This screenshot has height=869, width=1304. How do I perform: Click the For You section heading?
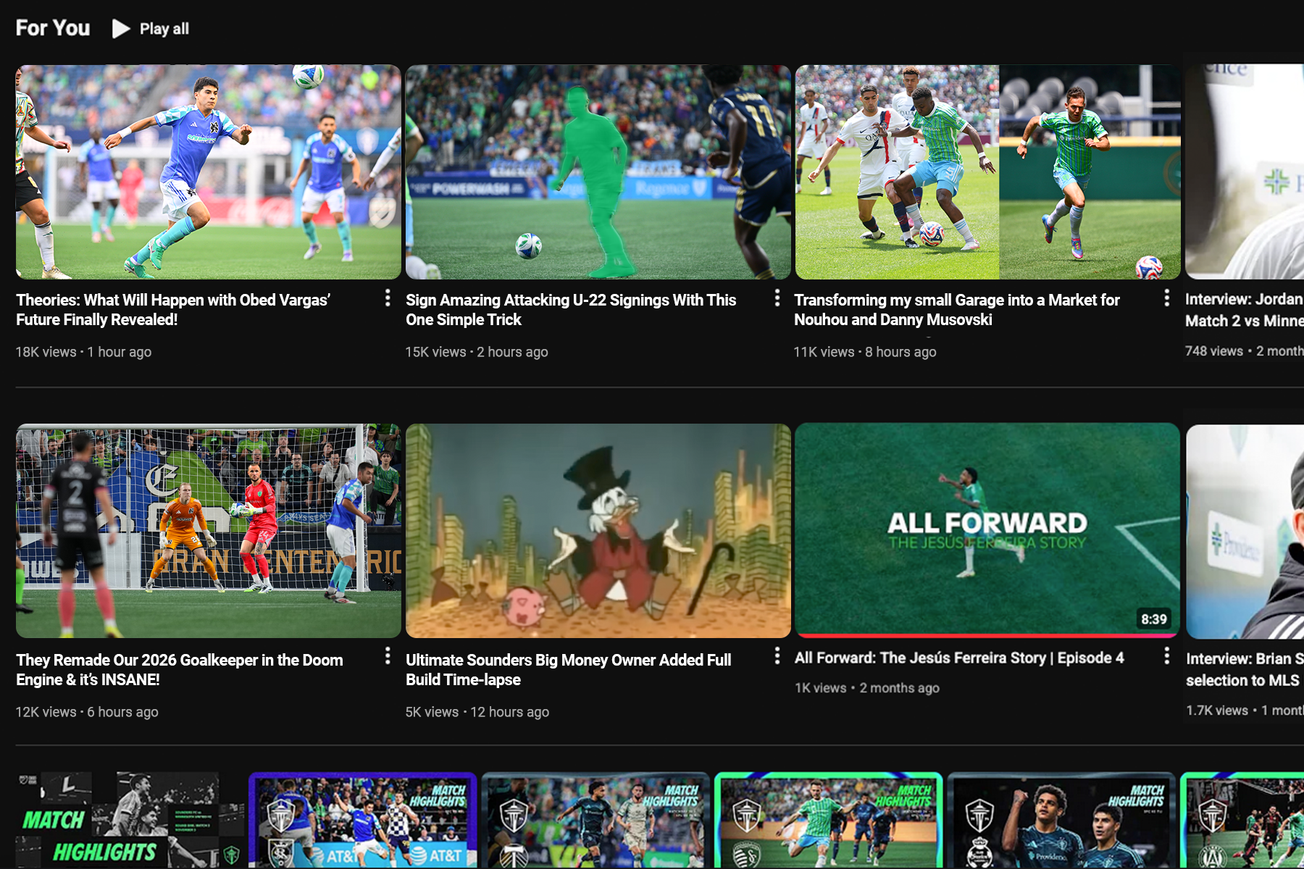point(52,28)
